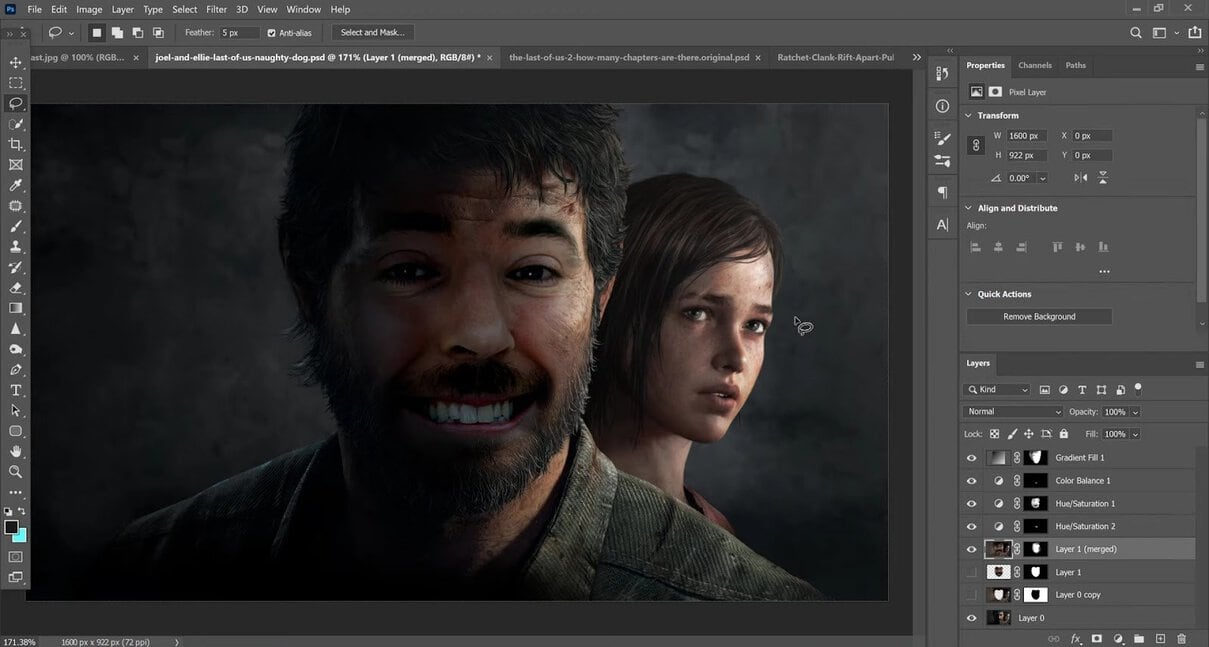Collapse the Quick Actions section

click(x=968, y=294)
